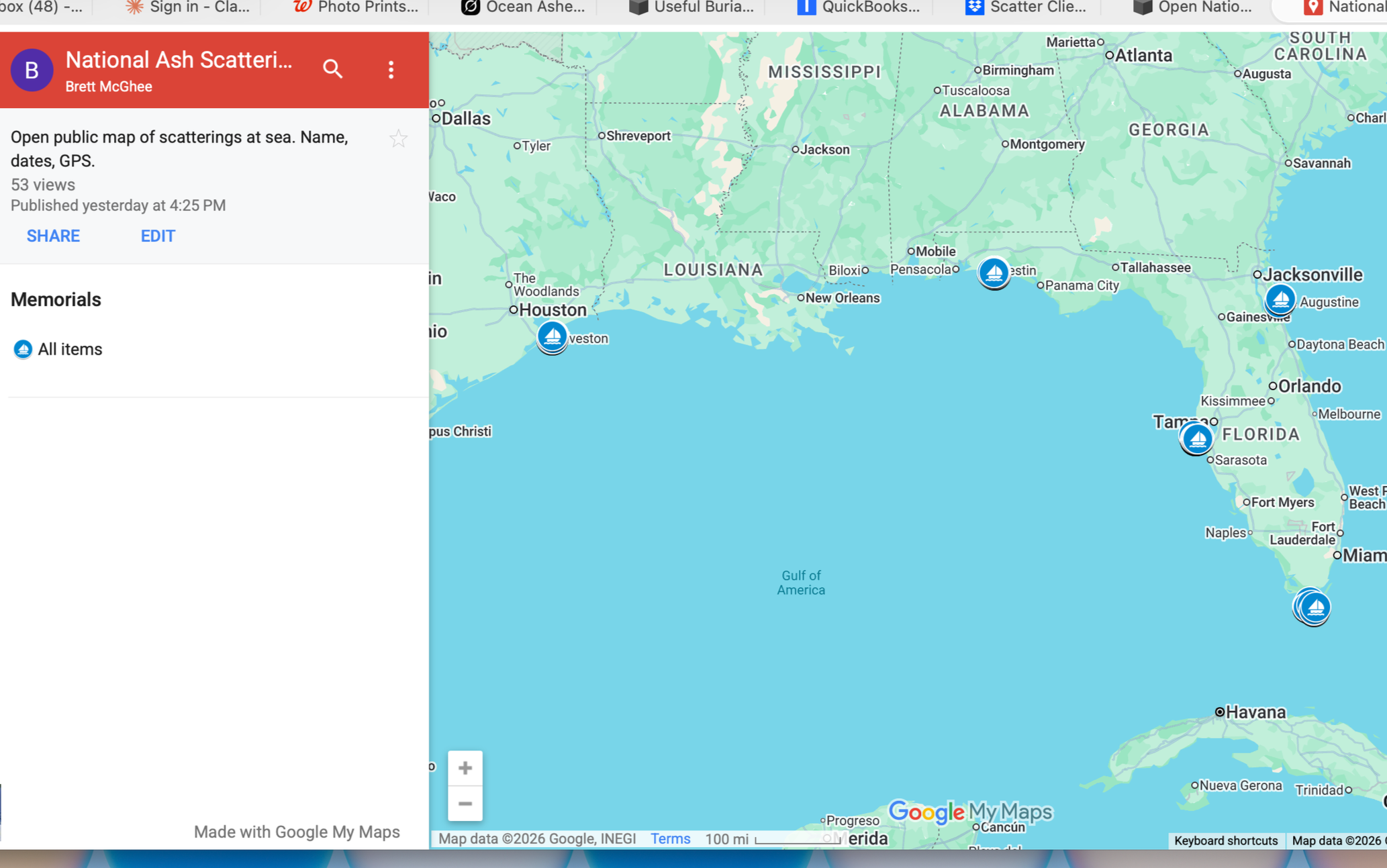The width and height of the screenshot is (1387, 868).
Task: Open the map search magnifier icon
Action: point(332,69)
